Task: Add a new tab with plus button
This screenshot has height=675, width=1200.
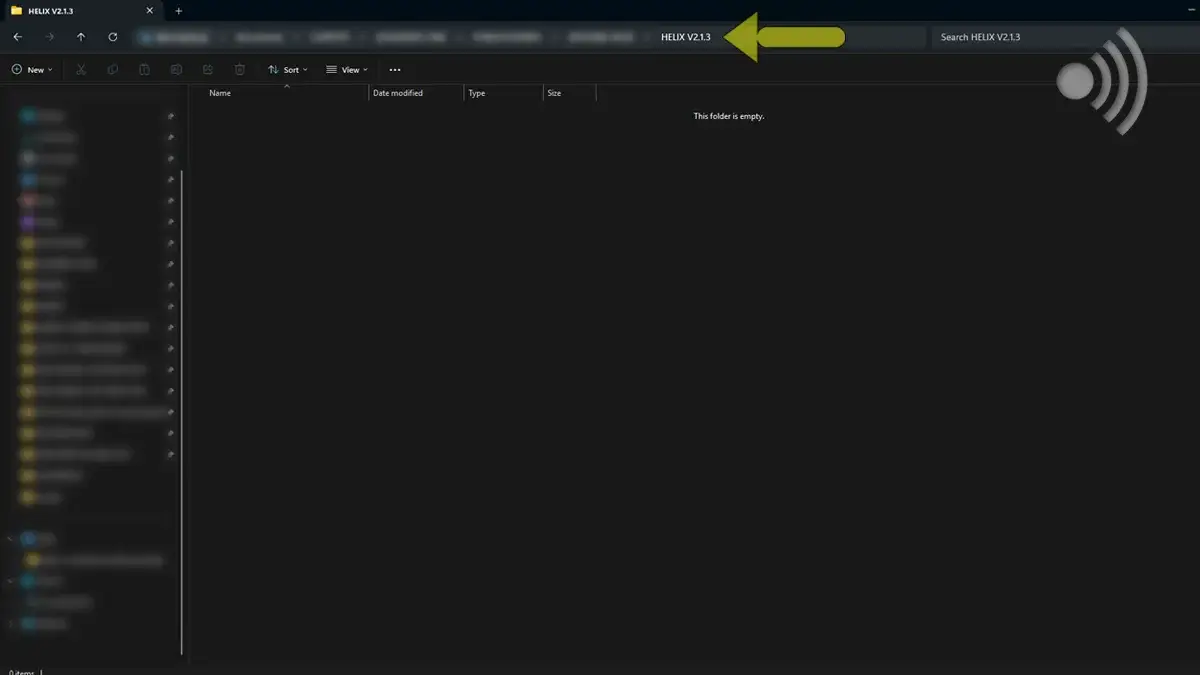Action: pyautogui.click(x=179, y=11)
